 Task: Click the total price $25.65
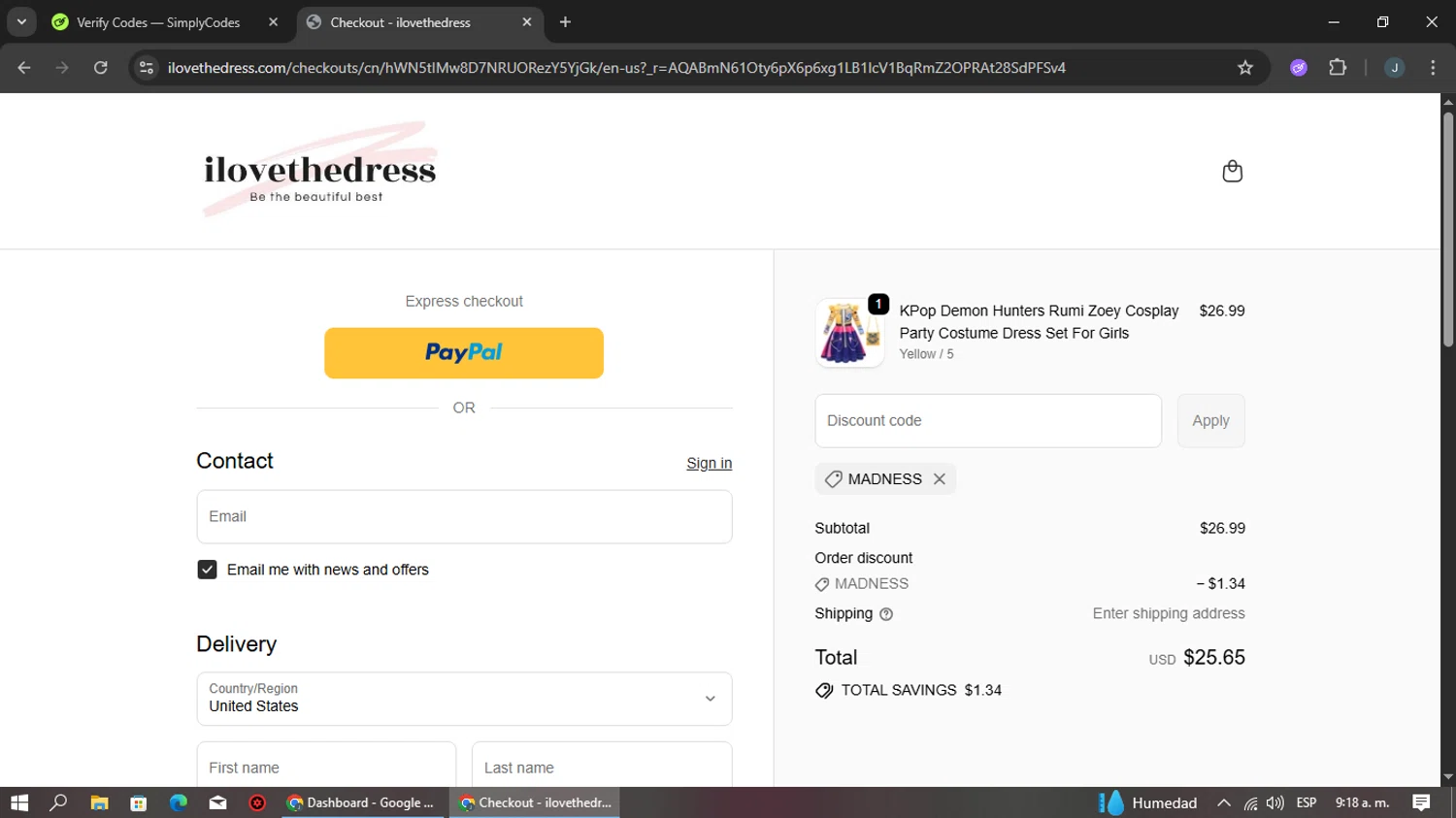1214,657
